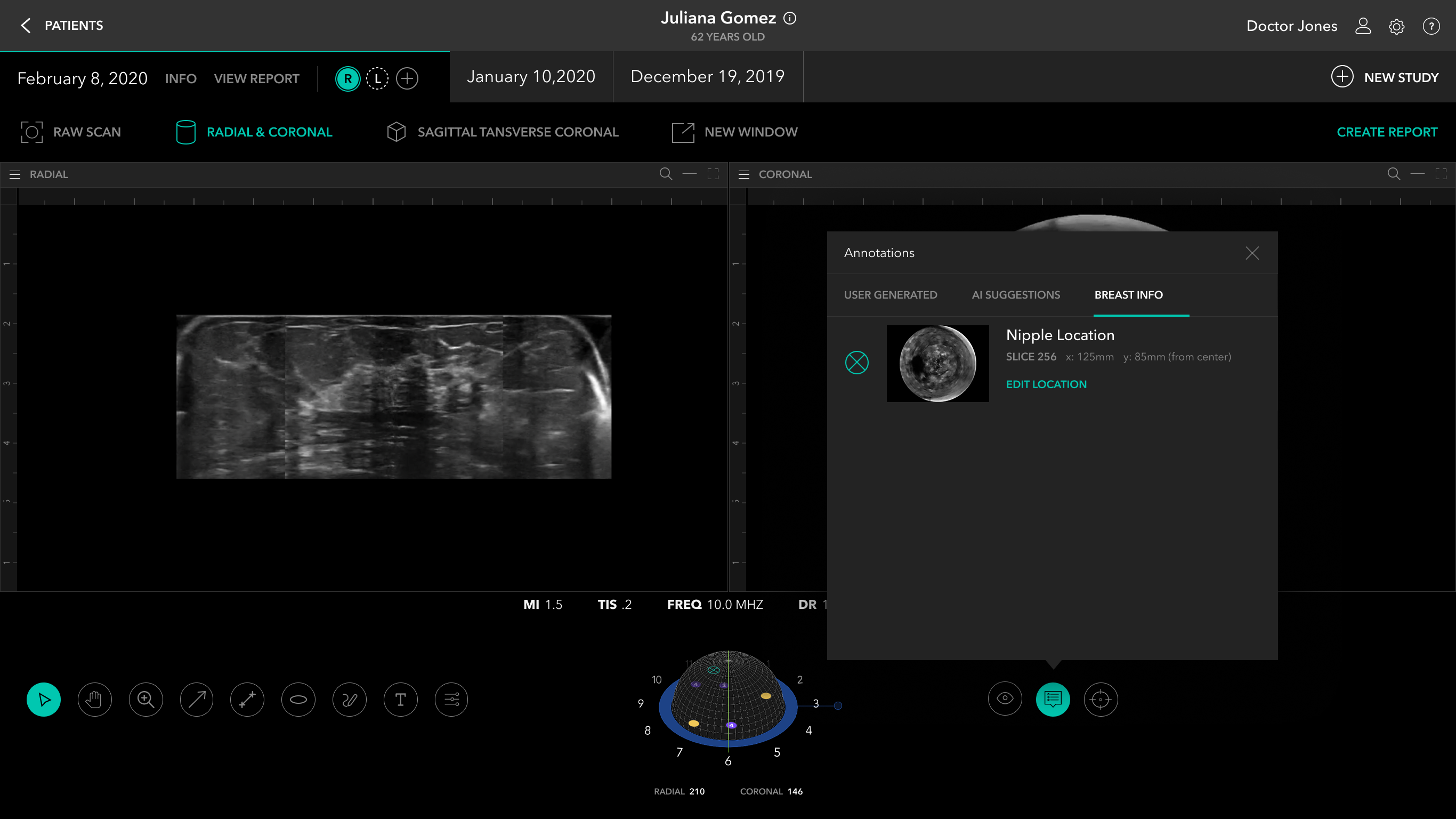Open the CORONAL panel hamburger menu
Viewport: 1456px width, 819px height.
point(744,174)
